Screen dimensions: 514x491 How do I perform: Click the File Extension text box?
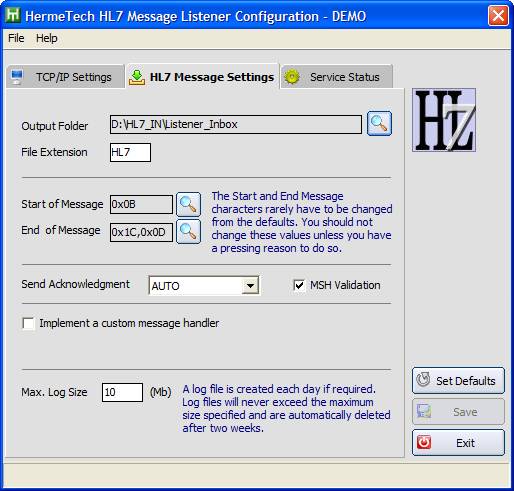(130, 152)
